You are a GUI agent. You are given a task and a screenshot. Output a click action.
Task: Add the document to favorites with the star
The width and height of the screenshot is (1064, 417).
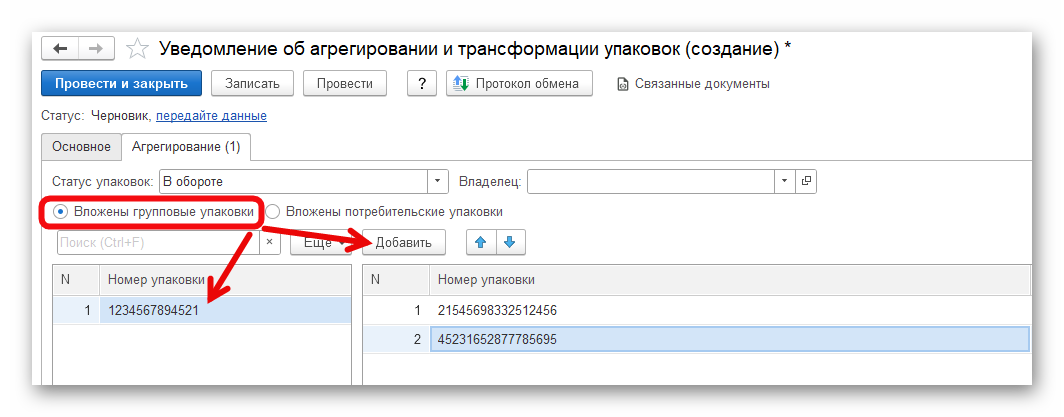137,49
